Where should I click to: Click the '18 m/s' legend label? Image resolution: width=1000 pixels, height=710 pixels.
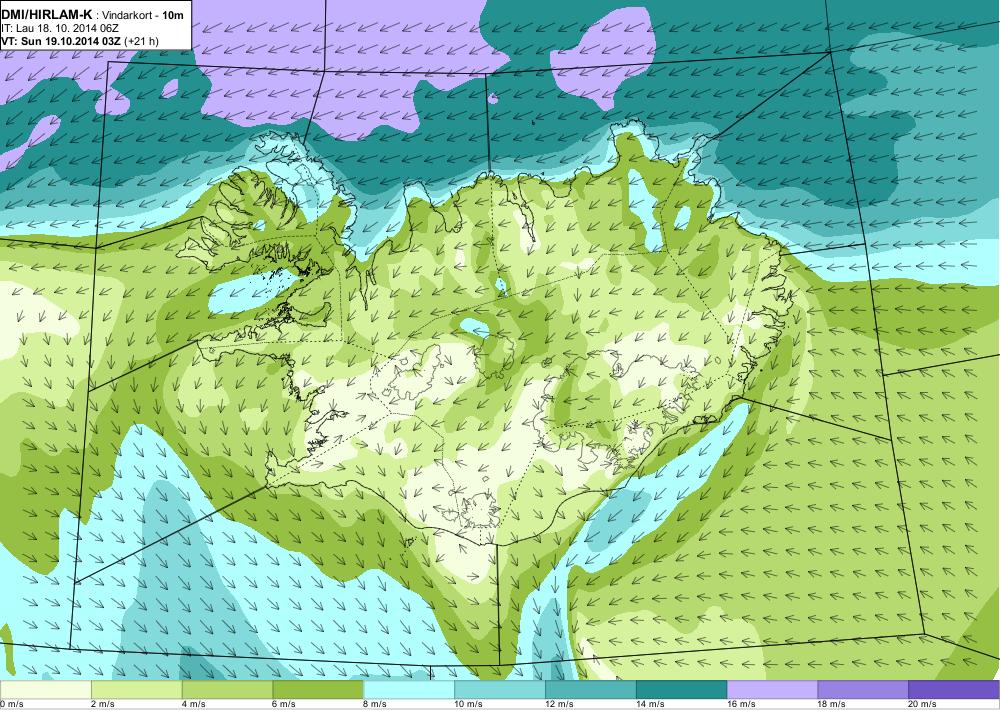(832, 704)
